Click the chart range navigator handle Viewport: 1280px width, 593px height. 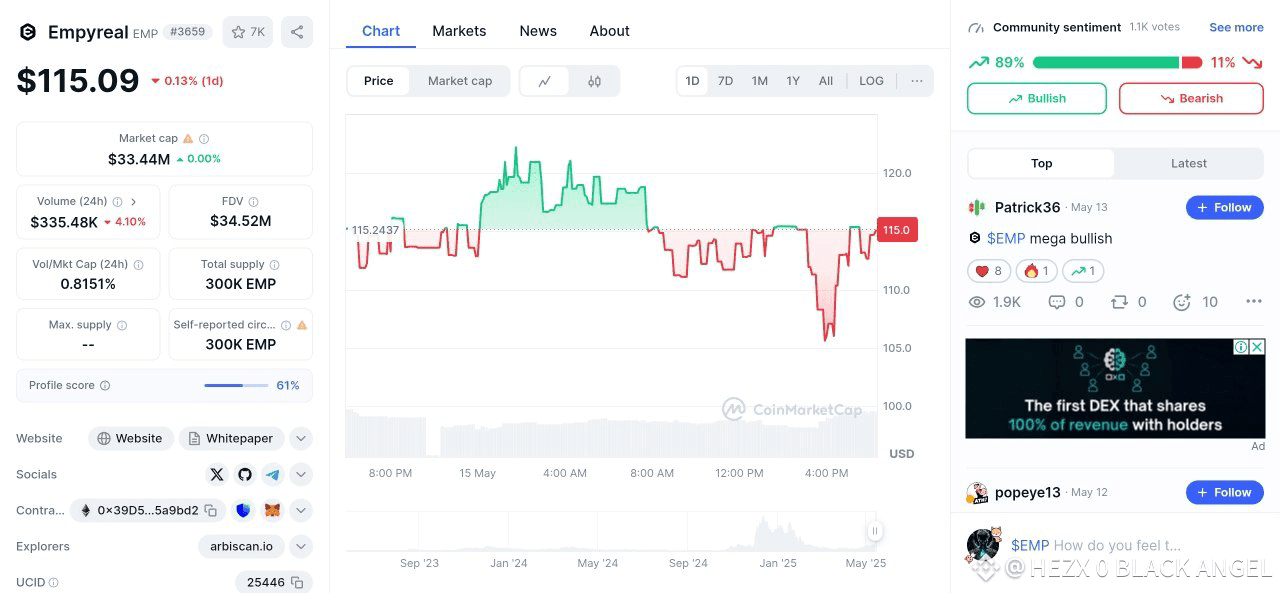tap(874, 531)
